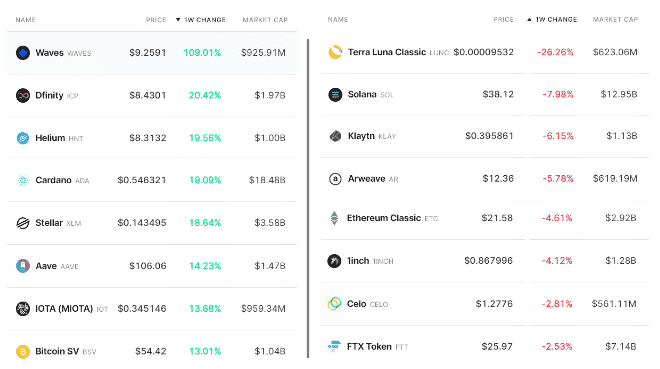
Task: Click the Solana SOL logo icon
Action: 335,94
